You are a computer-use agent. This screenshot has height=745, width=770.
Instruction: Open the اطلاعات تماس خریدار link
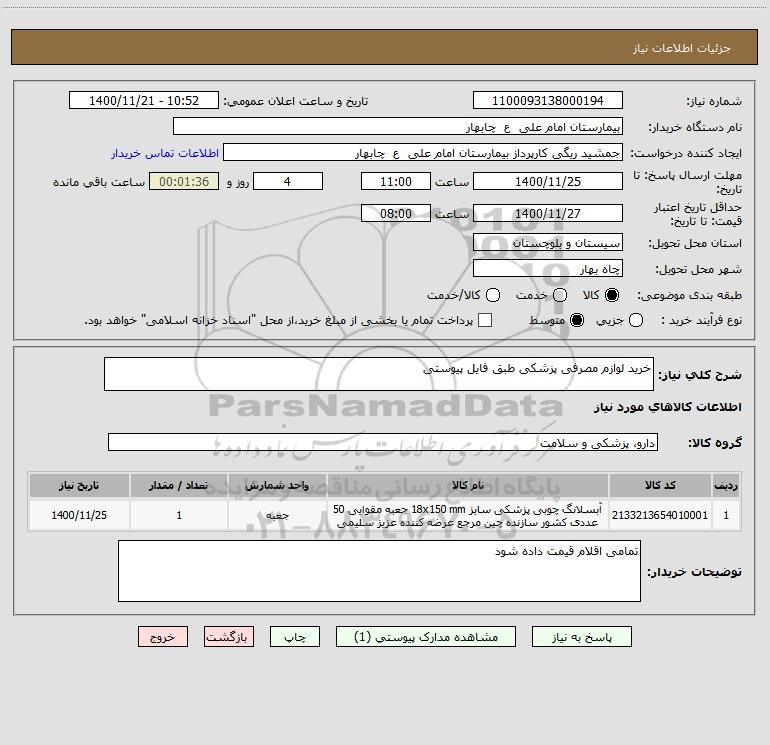pos(165,153)
